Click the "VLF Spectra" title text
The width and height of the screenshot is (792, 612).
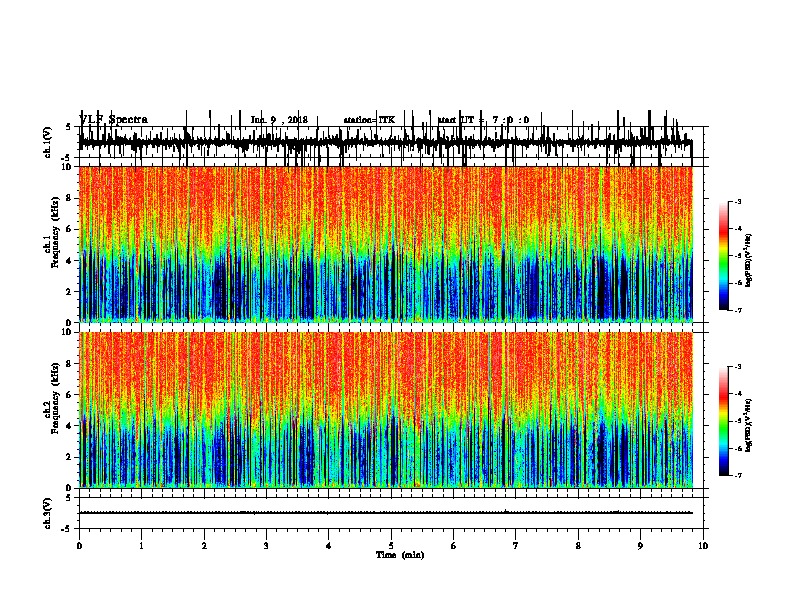114,120
